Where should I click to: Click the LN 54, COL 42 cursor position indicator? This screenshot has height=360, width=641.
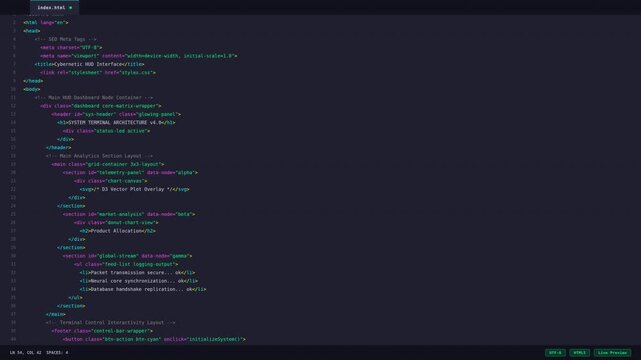(x=25, y=353)
